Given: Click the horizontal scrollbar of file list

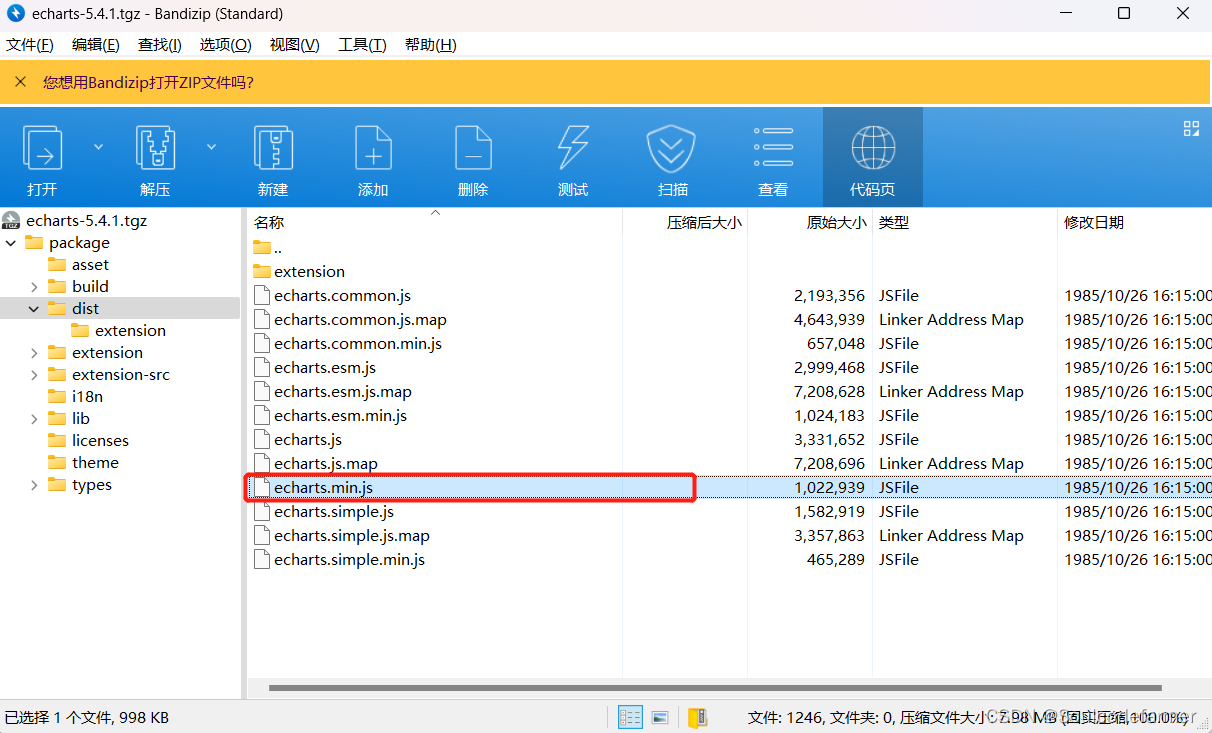Looking at the screenshot, I should [x=715, y=688].
